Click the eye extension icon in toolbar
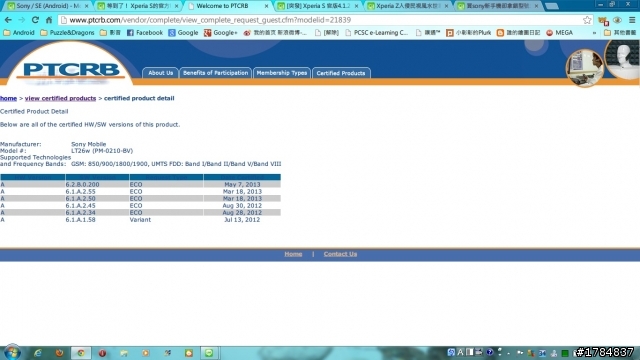This screenshot has height=360, width=640. coord(617,20)
